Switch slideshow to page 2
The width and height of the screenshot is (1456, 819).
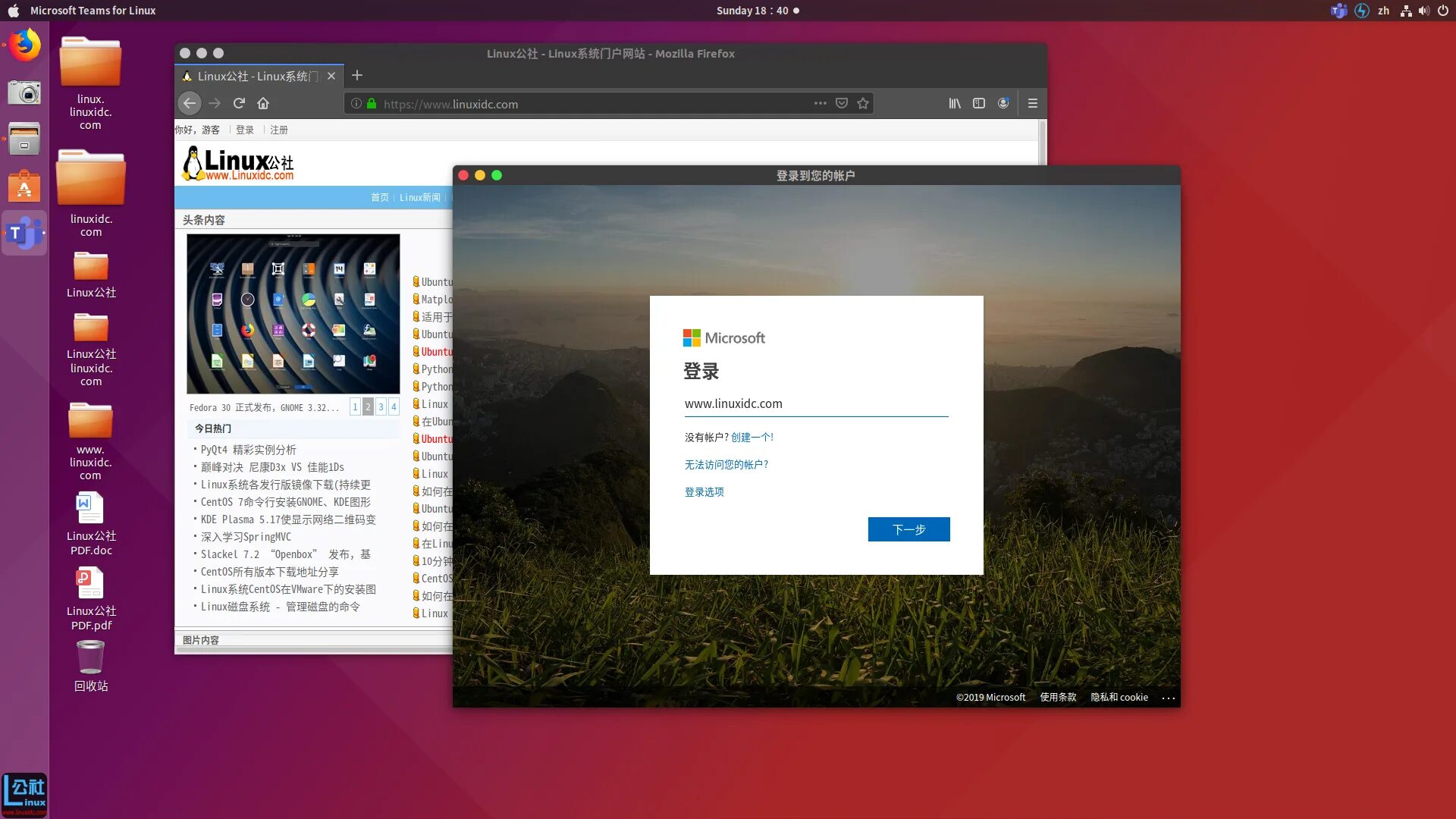(x=368, y=406)
